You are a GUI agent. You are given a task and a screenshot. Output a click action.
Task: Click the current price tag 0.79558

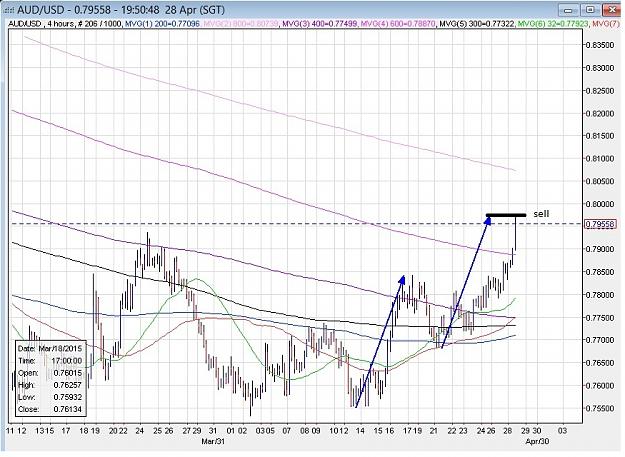(600, 224)
